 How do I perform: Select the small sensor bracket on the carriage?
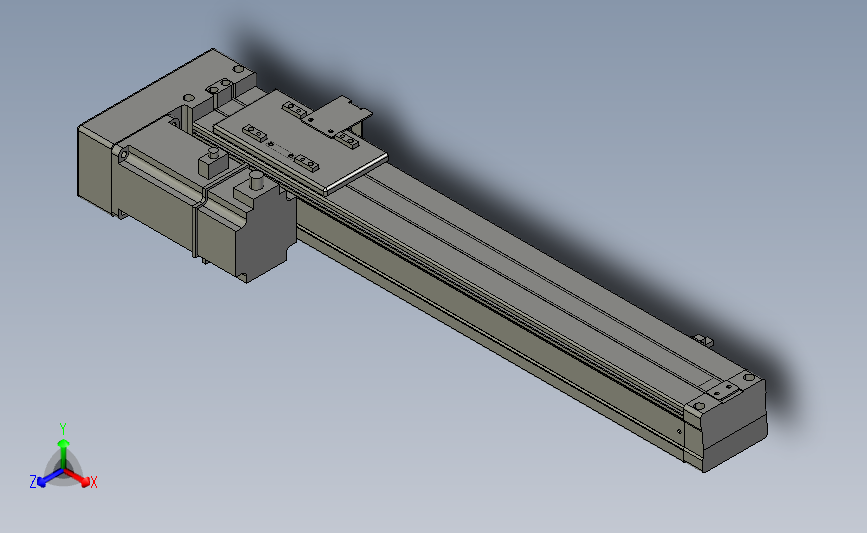336,116
